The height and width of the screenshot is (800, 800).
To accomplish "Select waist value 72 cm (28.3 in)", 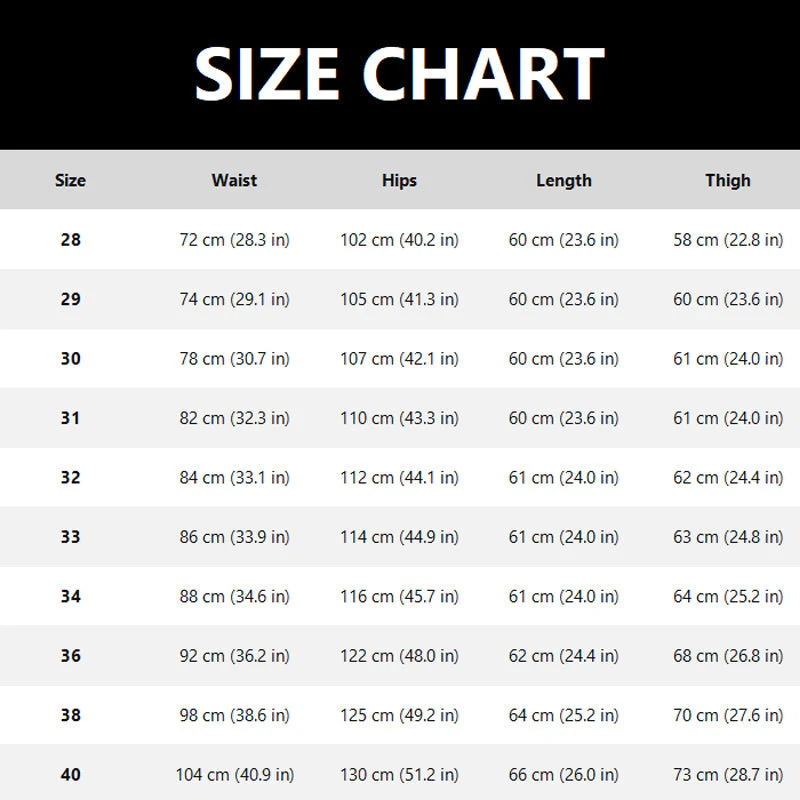I will point(234,240).
